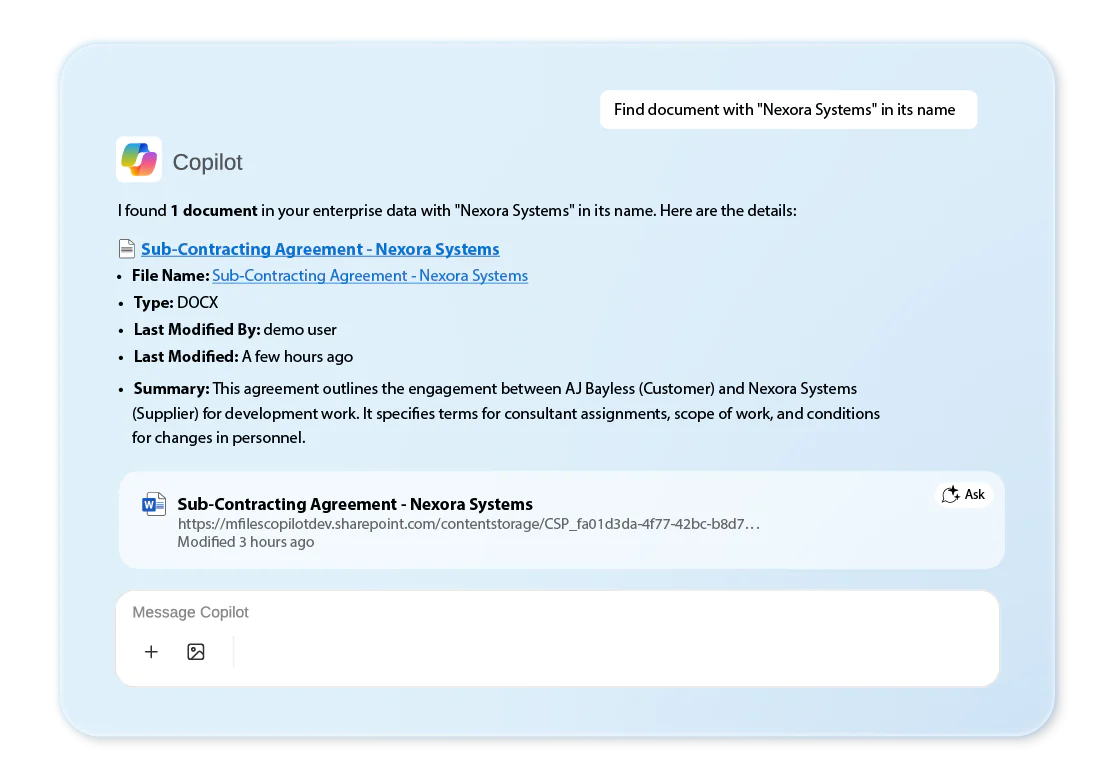Click the image upload icon

coord(196,652)
